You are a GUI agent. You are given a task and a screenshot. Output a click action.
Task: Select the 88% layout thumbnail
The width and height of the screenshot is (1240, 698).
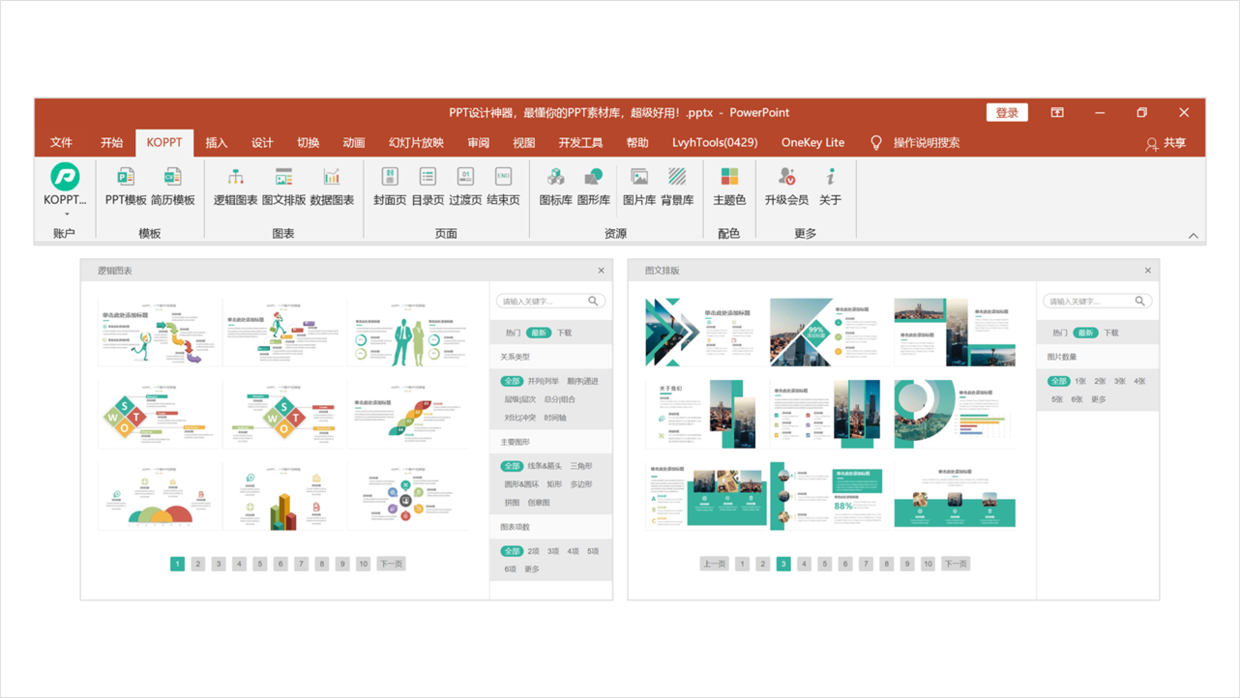point(831,496)
